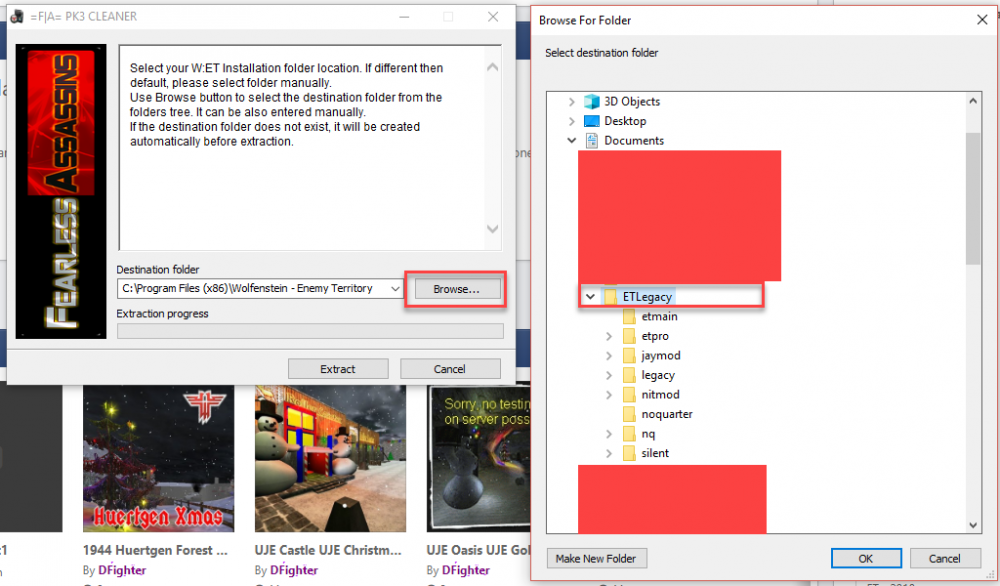1000x586 pixels.
Task: Open the Destination folder dropdown arrow
Action: tap(395, 289)
